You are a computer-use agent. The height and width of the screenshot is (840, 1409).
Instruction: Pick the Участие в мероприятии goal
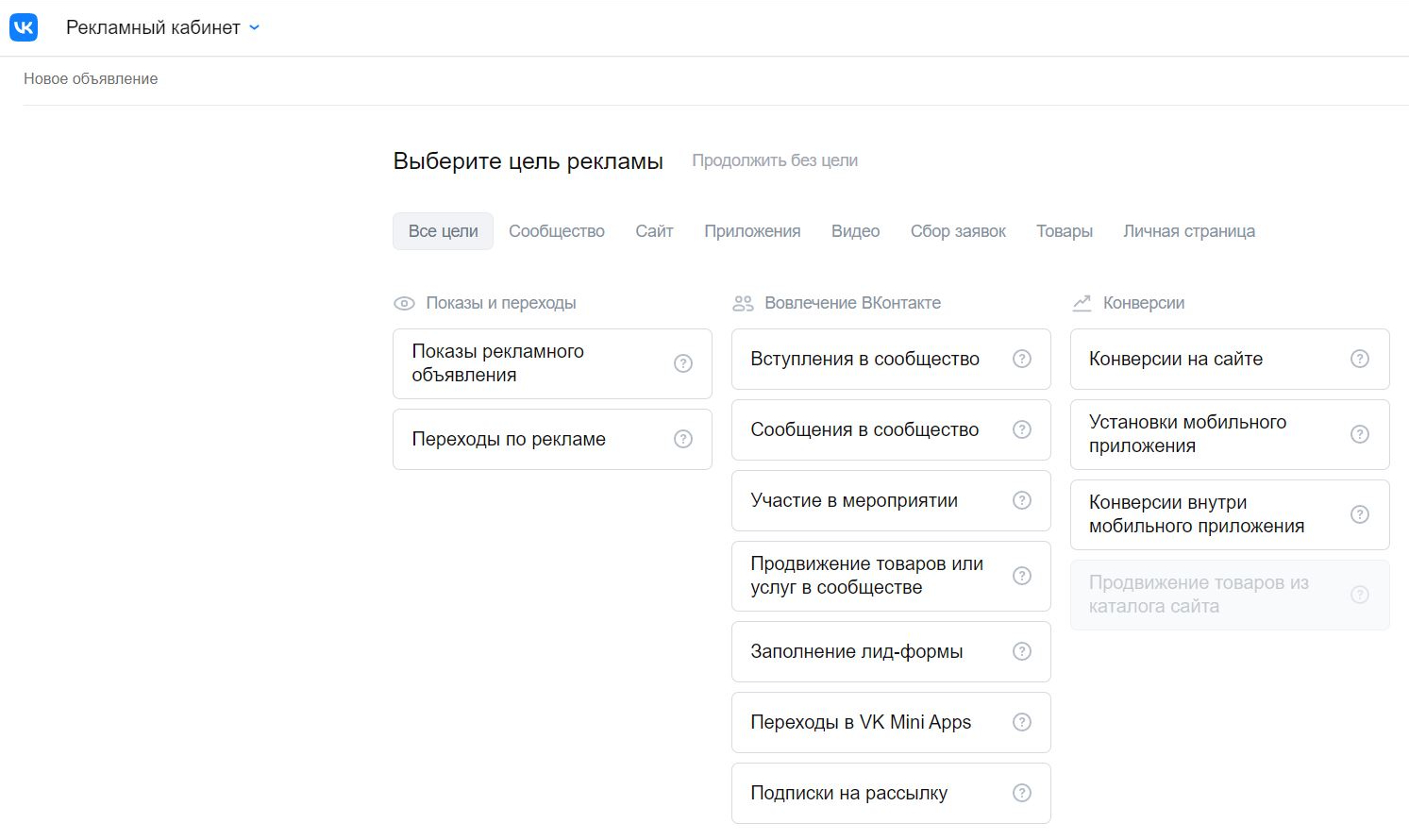pyautogui.click(x=891, y=500)
